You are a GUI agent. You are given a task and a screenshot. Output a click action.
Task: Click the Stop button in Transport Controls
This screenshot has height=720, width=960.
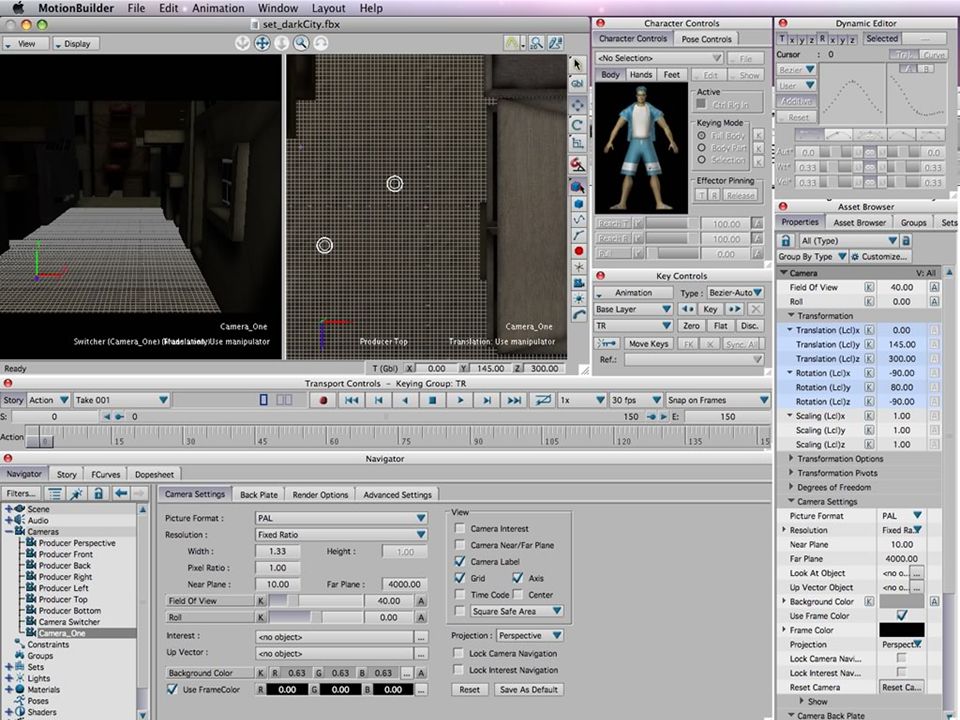[432, 400]
